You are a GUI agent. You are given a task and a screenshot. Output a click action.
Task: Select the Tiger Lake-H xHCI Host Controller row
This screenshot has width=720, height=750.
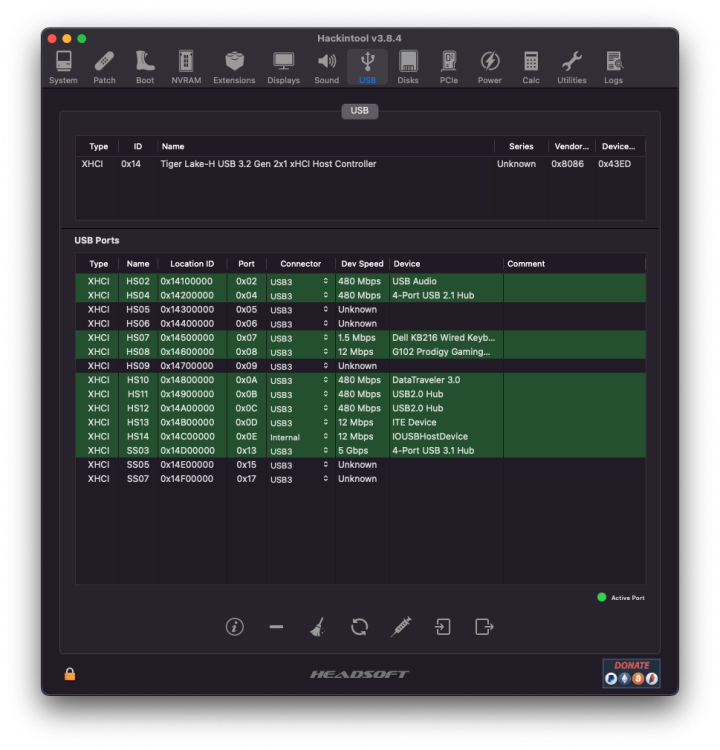360,164
